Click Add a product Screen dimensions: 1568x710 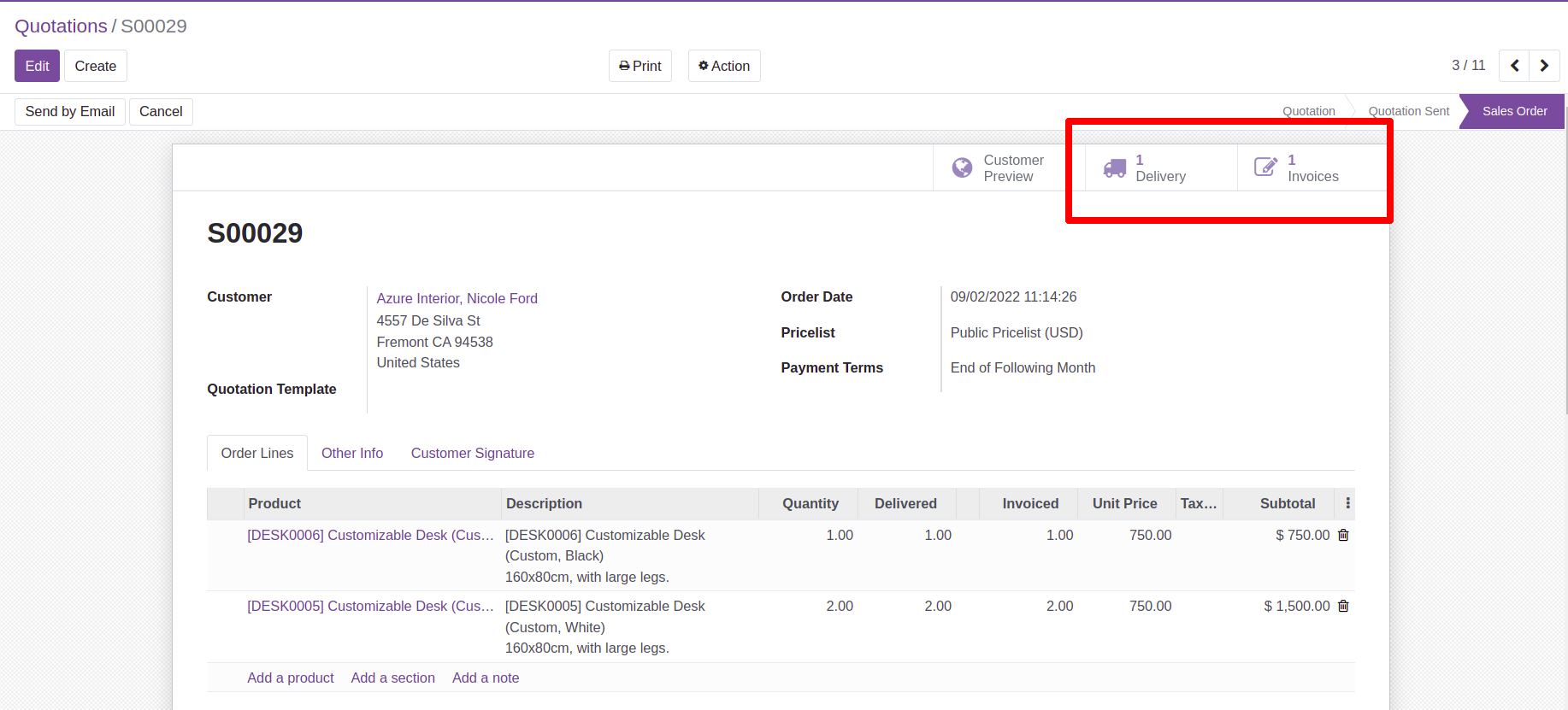pyautogui.click(x=291, y=678)
